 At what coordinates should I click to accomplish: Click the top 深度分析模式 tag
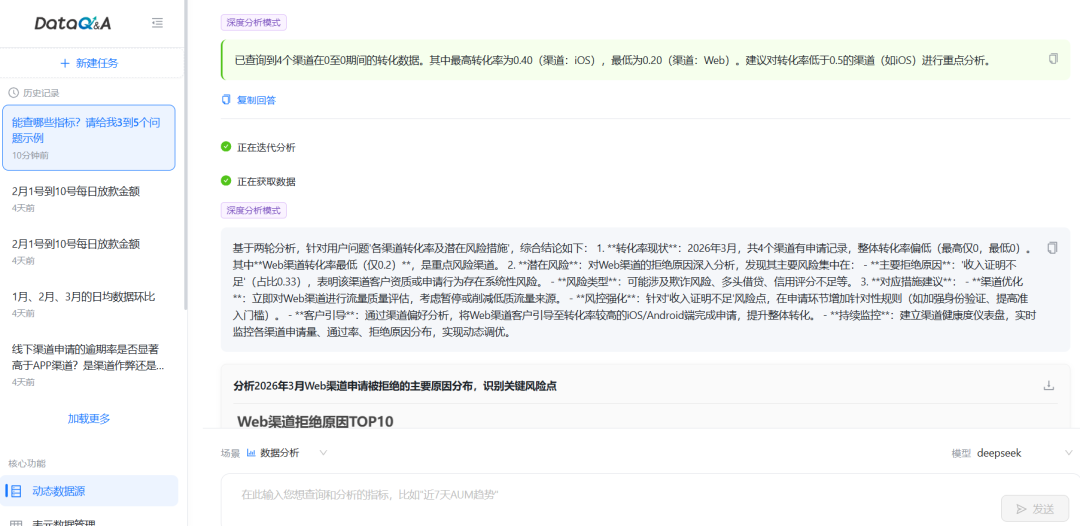click(x=254, y=22)
